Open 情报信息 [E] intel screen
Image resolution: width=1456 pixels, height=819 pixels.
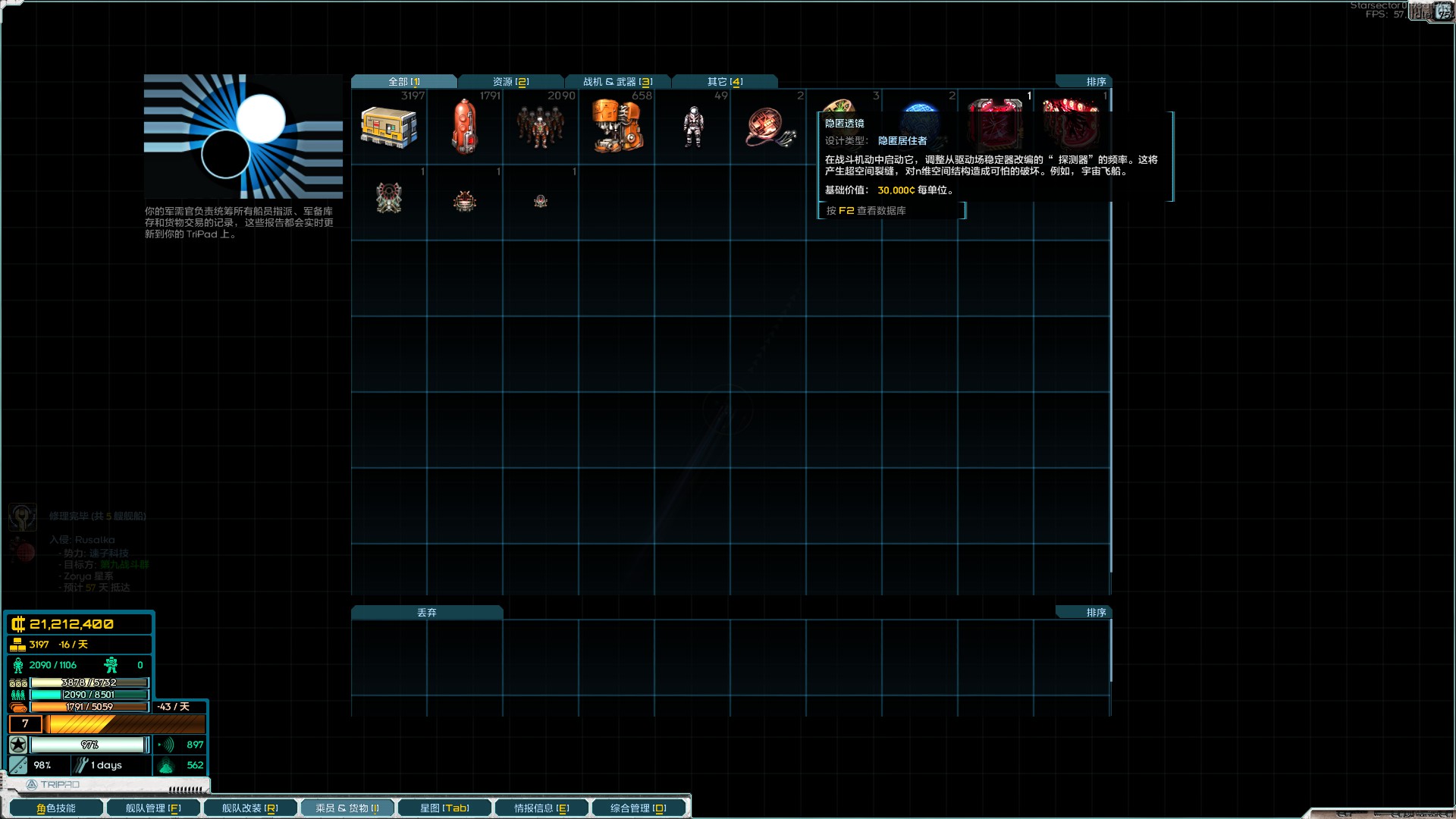coord(541,808)
